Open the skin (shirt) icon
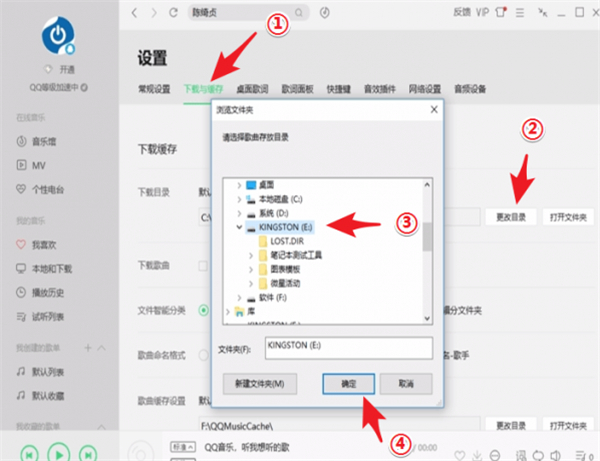600x461 pixels. click(501, 12)
